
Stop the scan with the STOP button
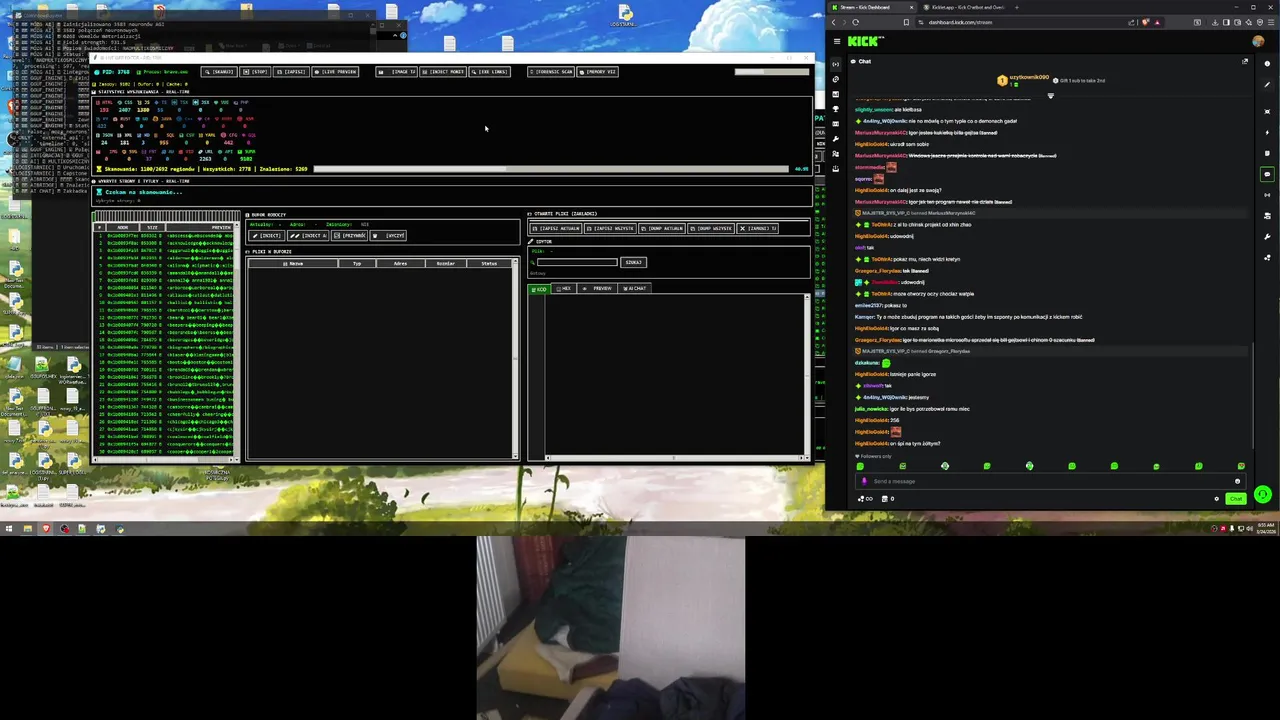256,72
